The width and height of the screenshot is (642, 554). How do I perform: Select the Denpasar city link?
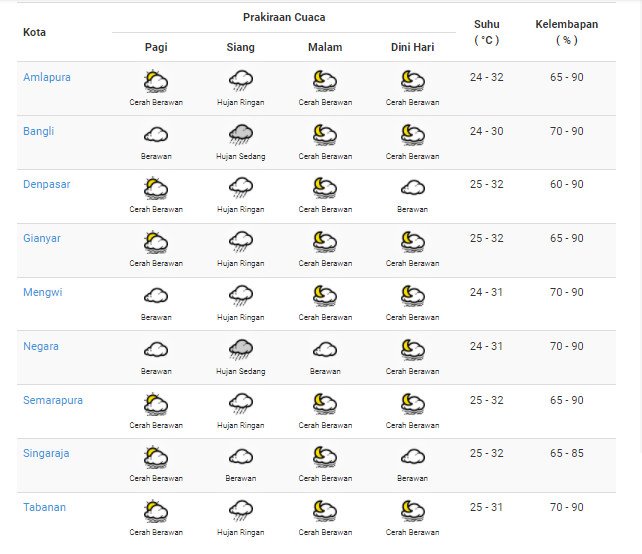click(x=47, y=184)
